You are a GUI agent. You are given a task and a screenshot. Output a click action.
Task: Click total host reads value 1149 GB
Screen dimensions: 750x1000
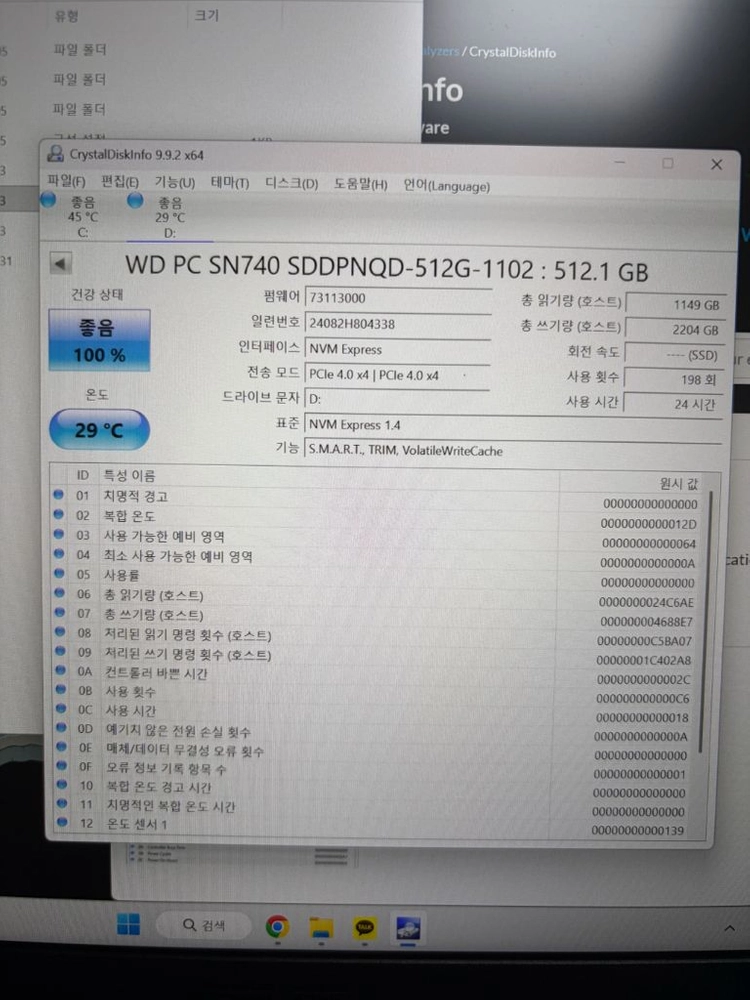[x=675, y=305]
